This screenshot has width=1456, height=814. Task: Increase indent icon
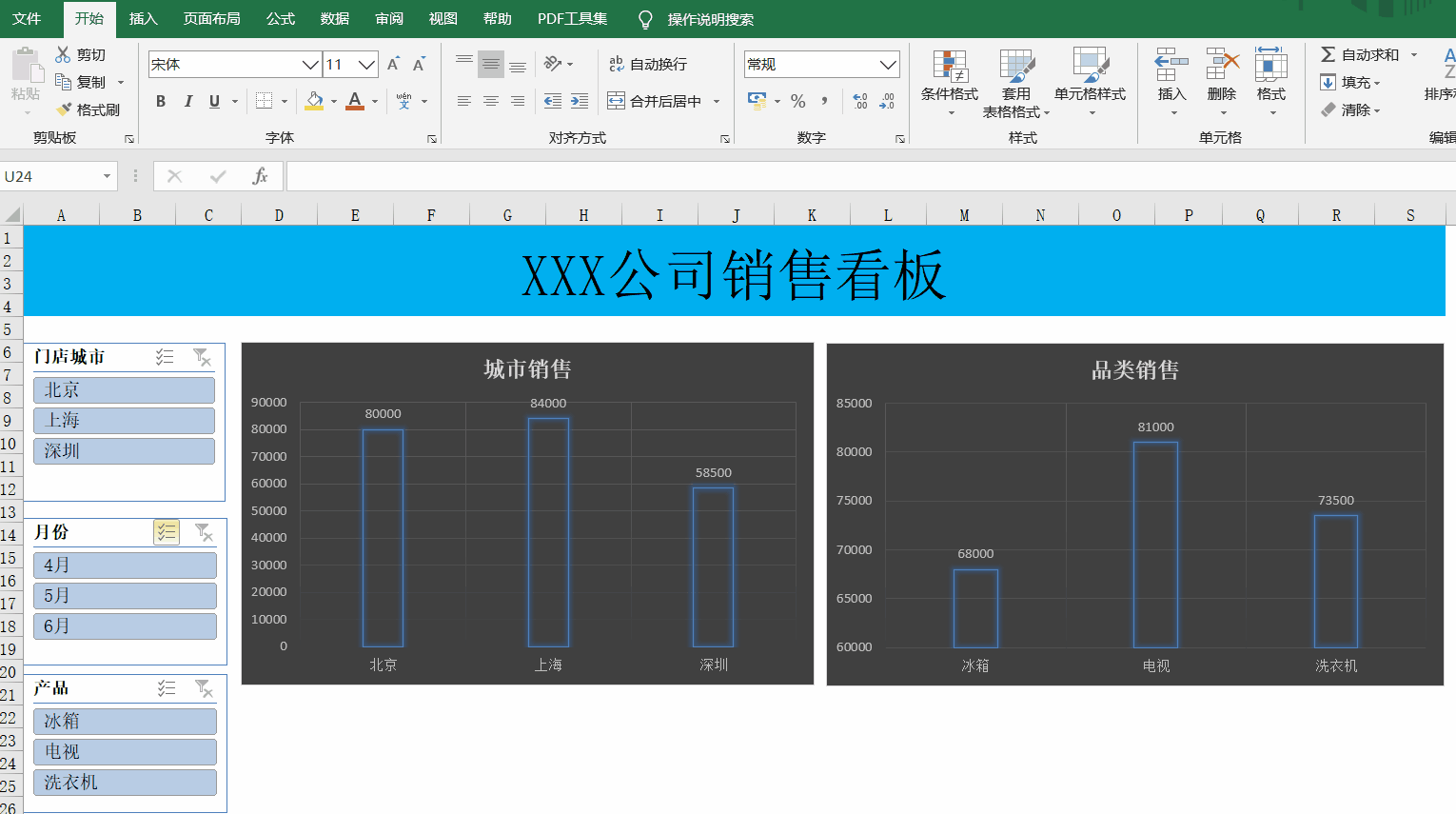tap(580, 101)
